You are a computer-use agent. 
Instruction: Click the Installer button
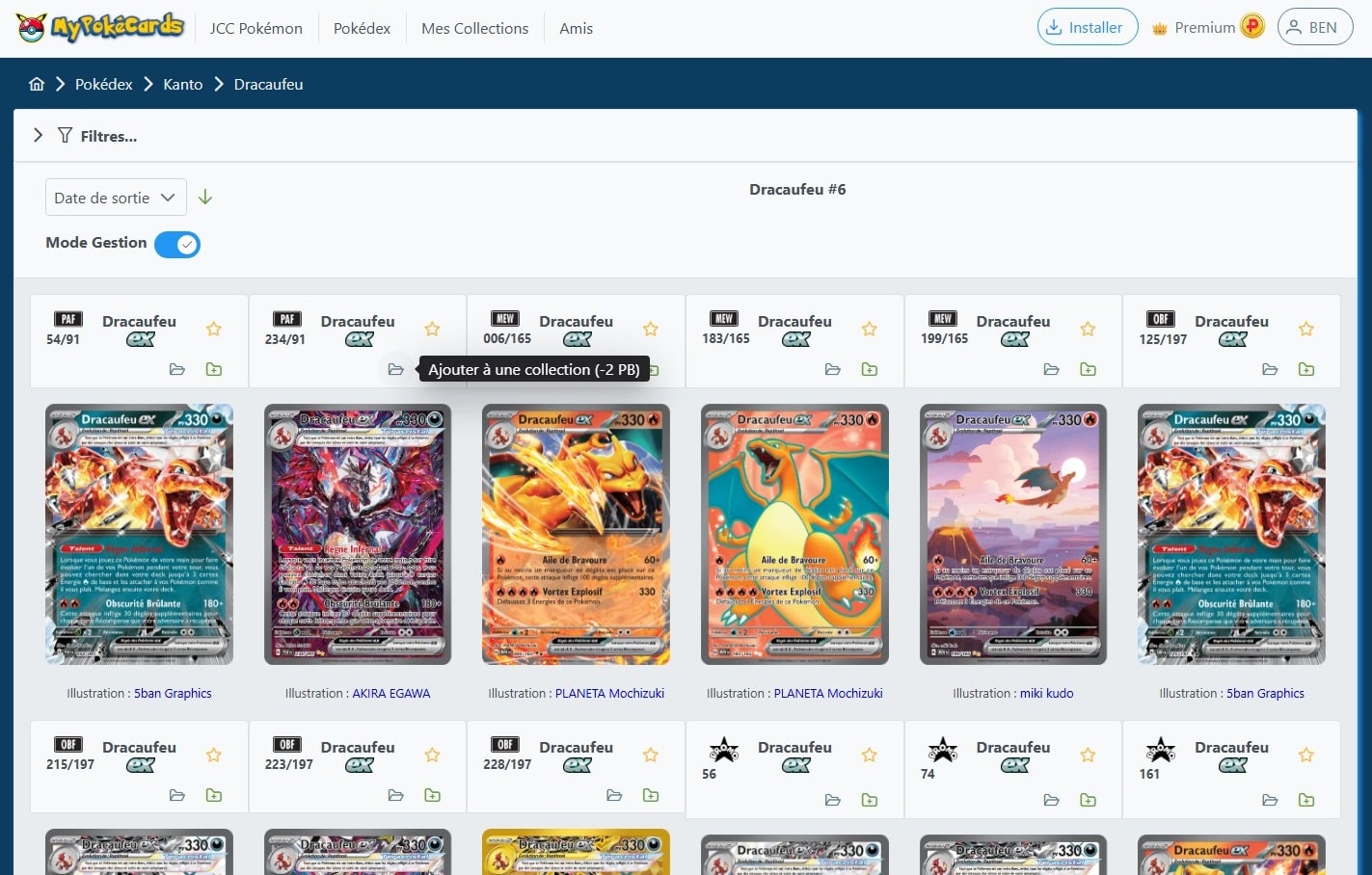[x=1087, y=27]
